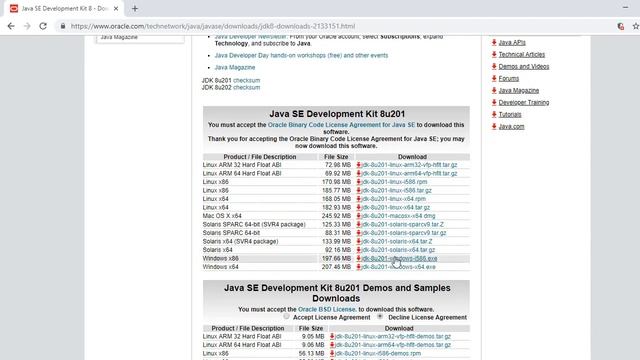Click the download arrow icon next to Java APIs
The image size is (640, 360).
494,42
